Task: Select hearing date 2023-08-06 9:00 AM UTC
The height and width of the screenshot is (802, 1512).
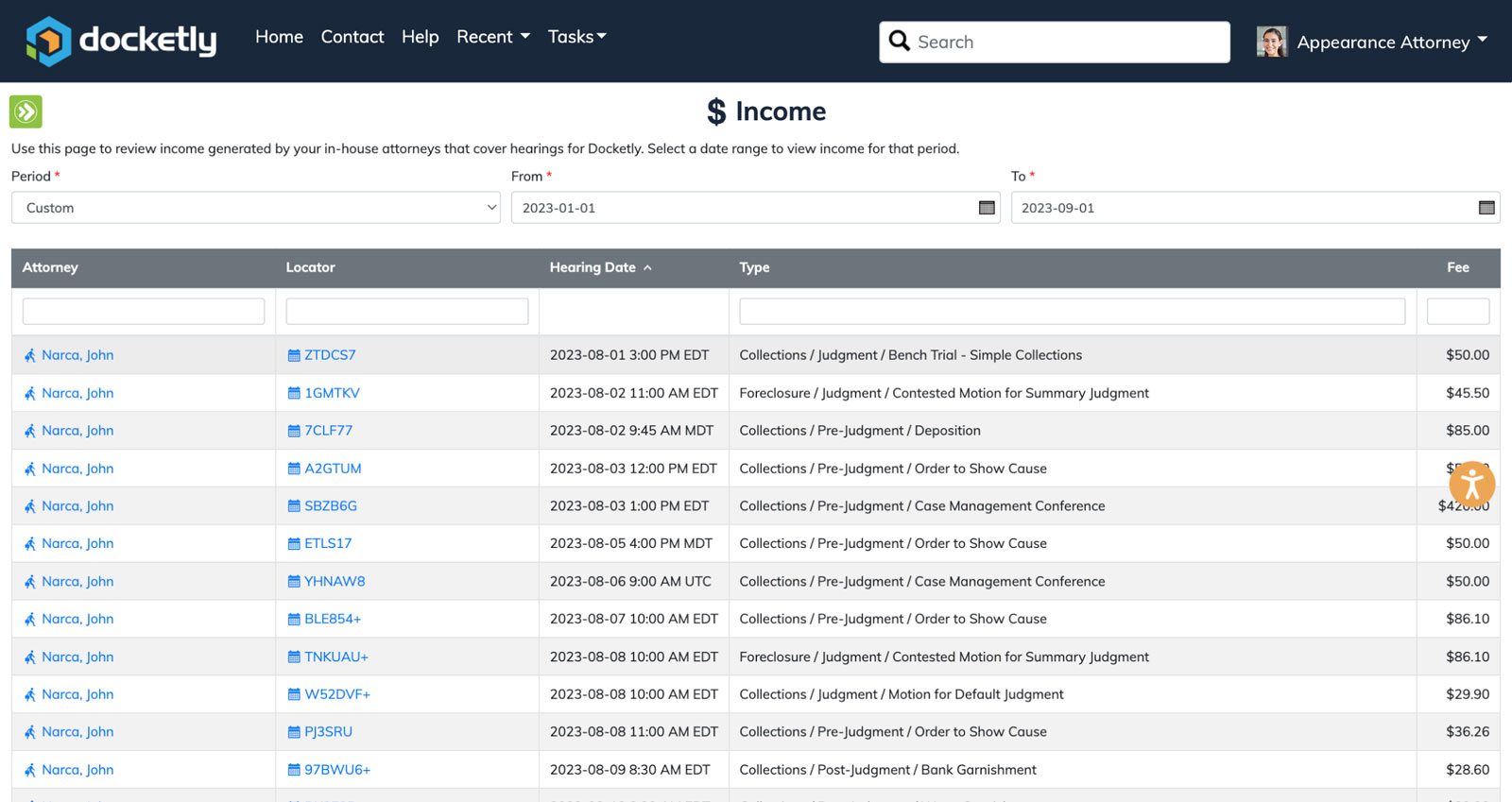Action: 630,582
